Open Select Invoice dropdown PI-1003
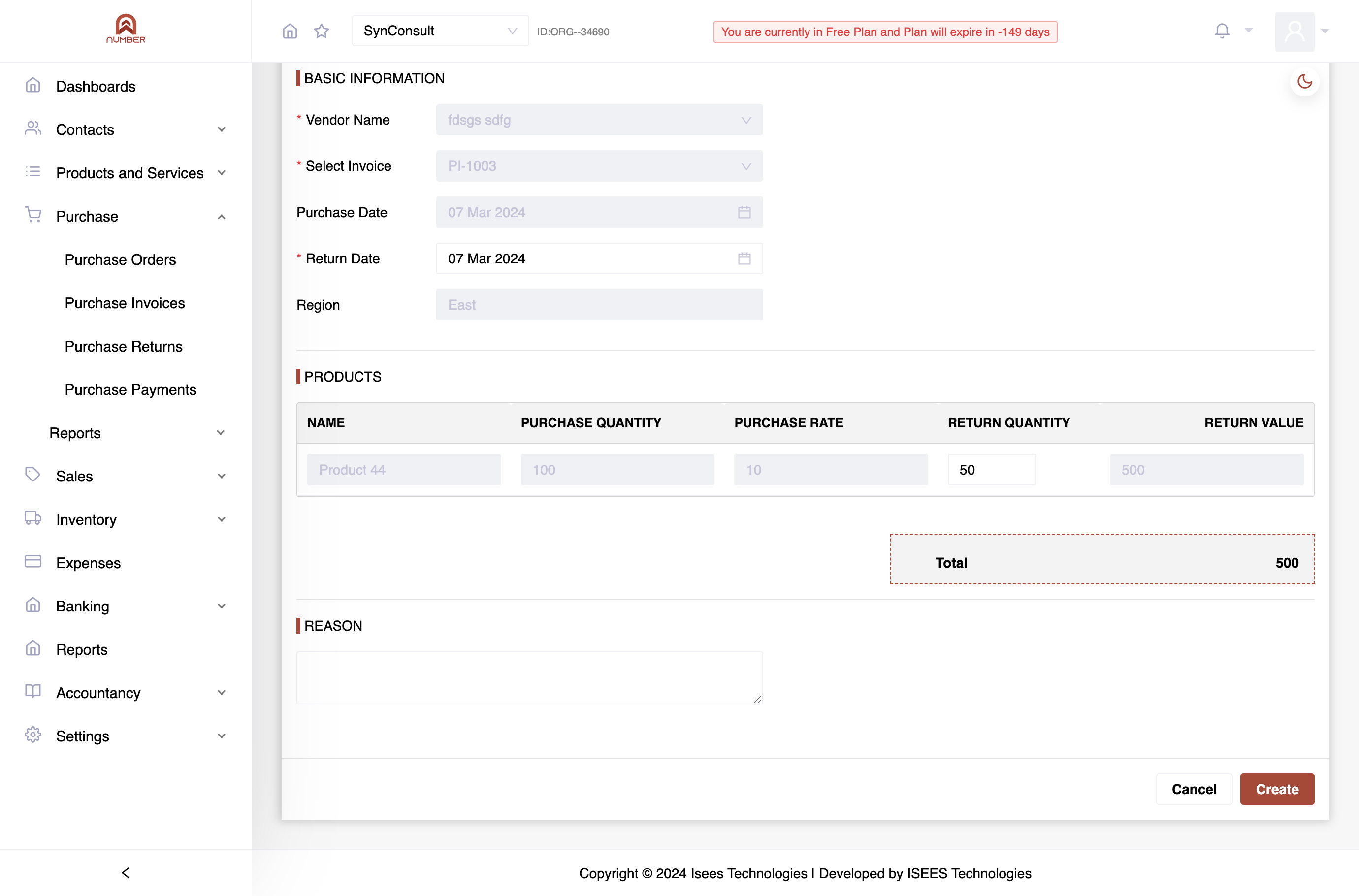1359x896 pixels. click(x=599, y=166)
